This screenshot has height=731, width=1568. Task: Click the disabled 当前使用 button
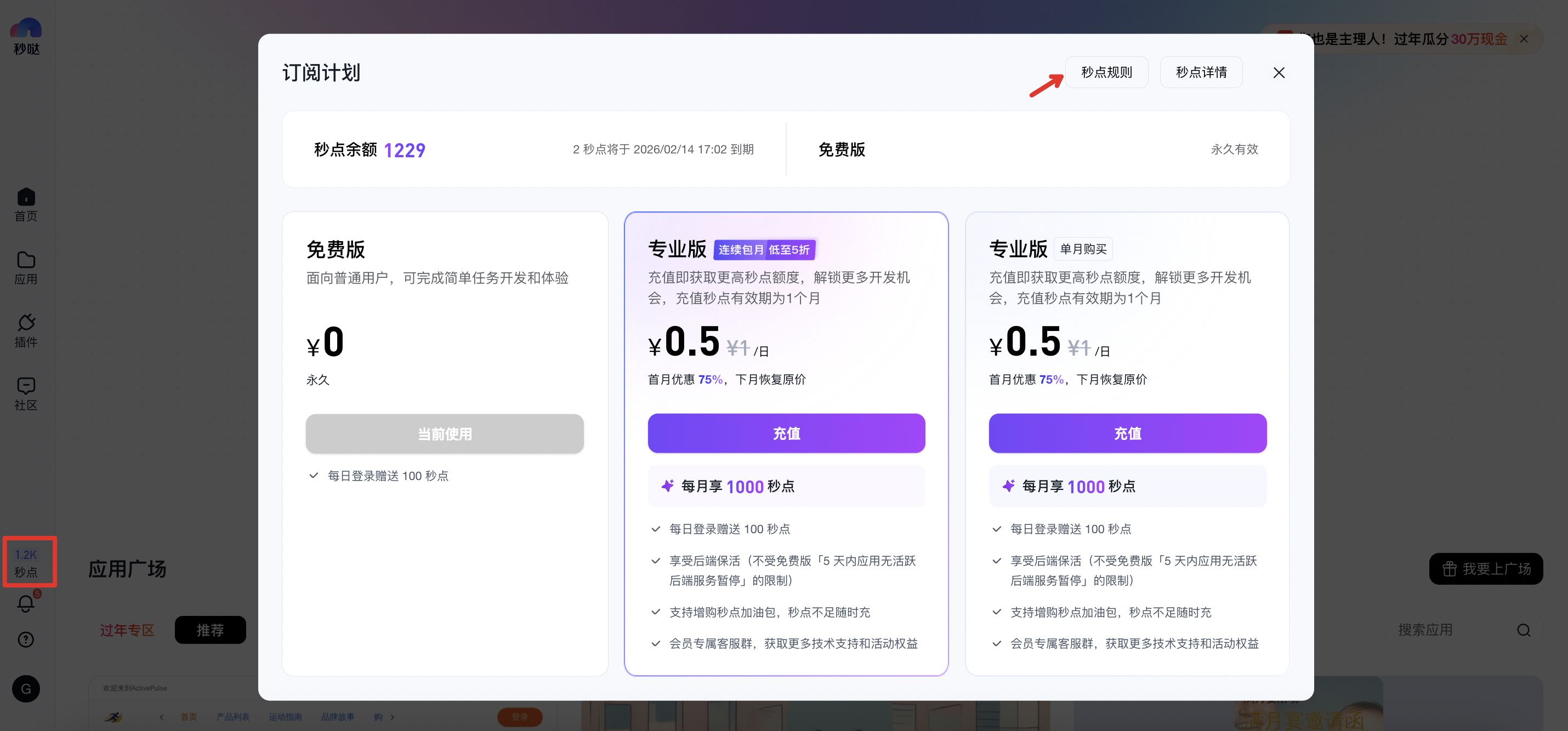(444, 433)
